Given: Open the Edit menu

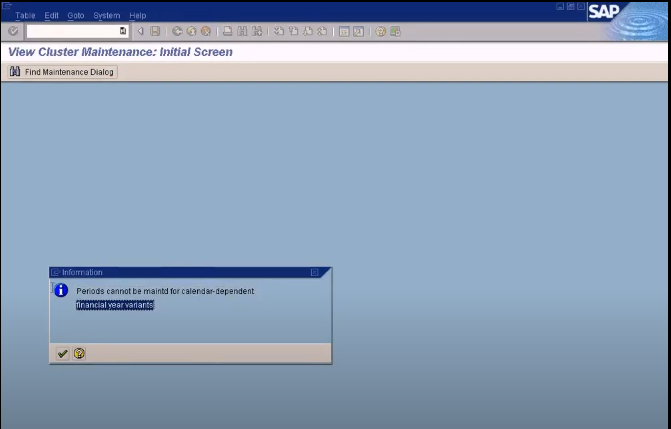Looking at the screenshot, I should point(51,15).
